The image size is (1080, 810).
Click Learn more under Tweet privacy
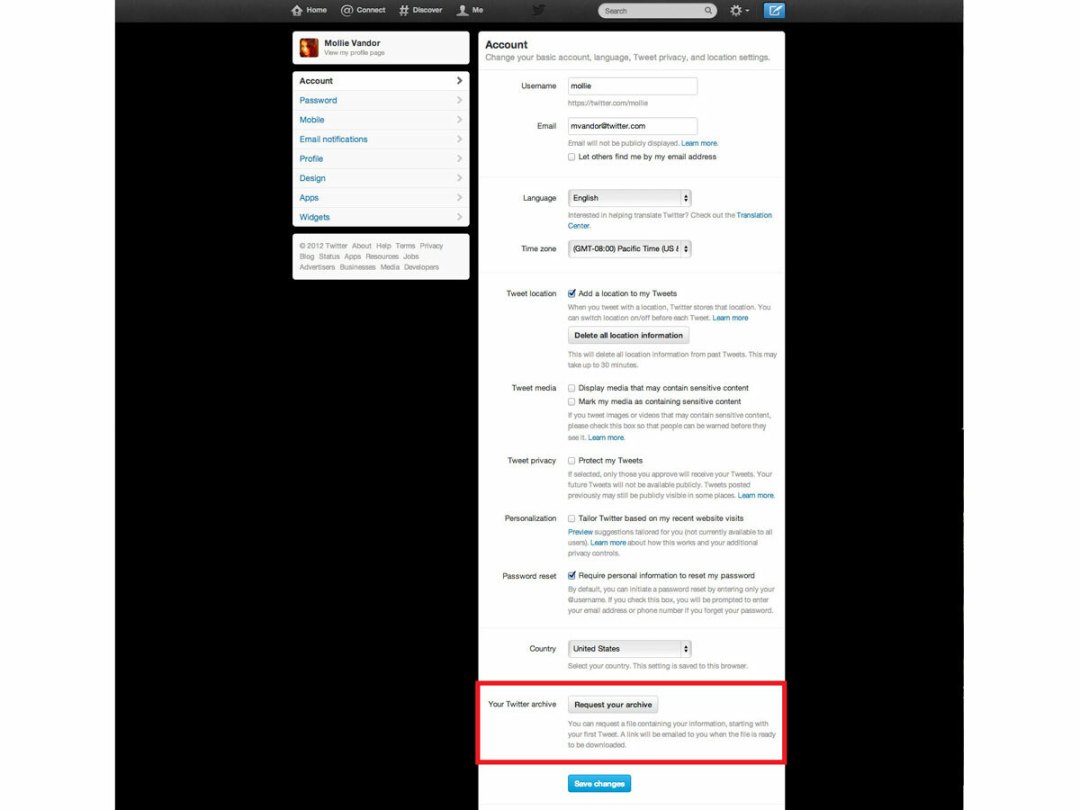point(756,496)
